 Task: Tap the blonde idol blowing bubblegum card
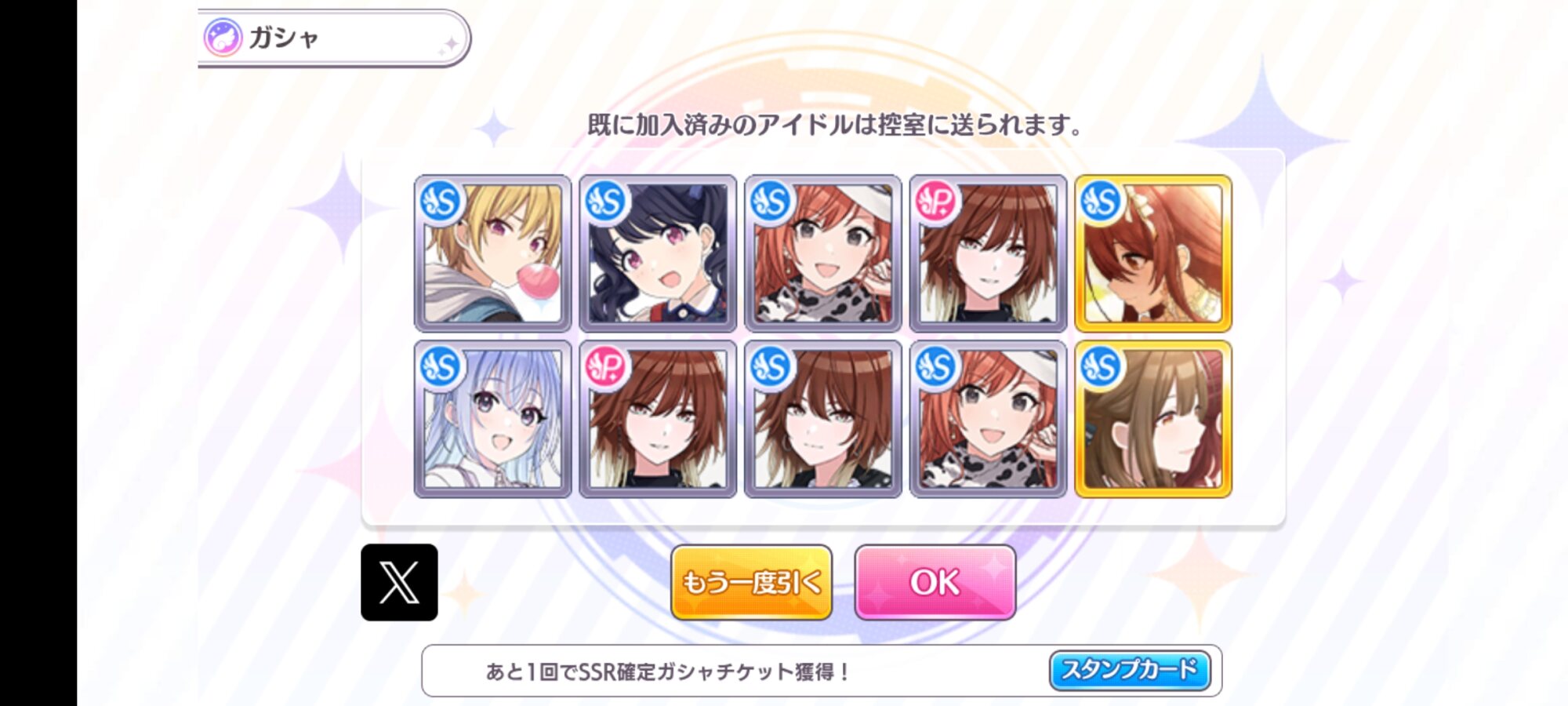492,253
